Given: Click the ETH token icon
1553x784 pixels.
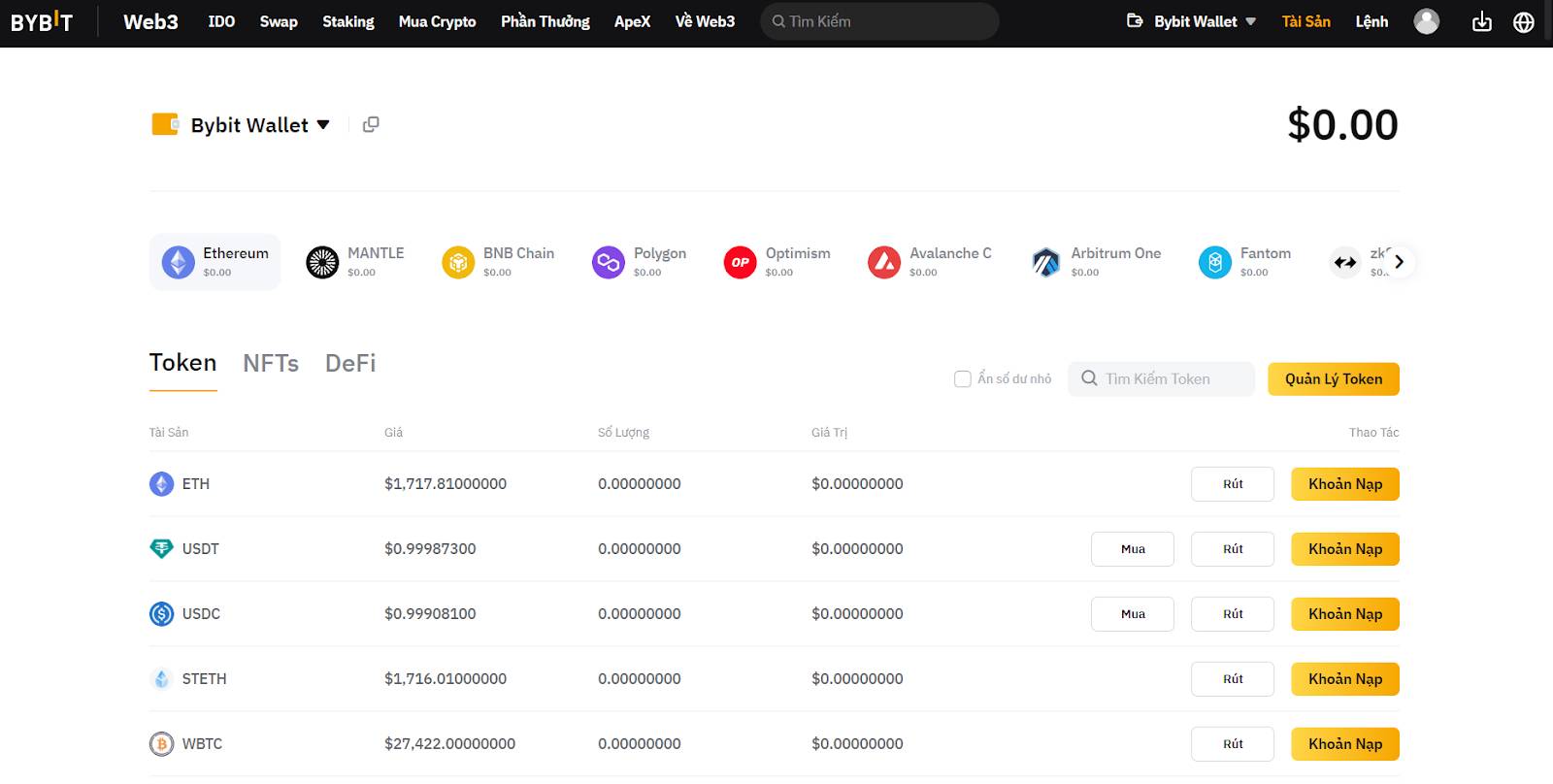Looking at the screenshot, I should pos(161,483).
